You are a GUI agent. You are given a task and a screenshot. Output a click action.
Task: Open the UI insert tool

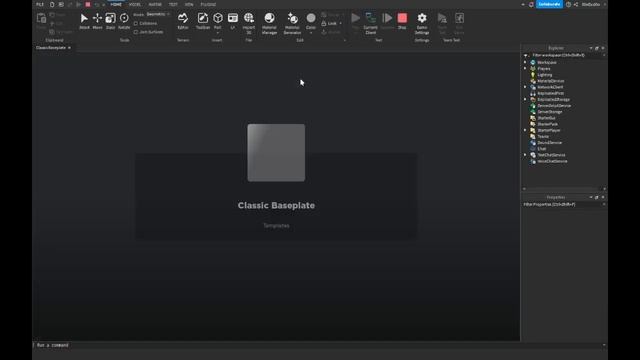tap(233, 21)
